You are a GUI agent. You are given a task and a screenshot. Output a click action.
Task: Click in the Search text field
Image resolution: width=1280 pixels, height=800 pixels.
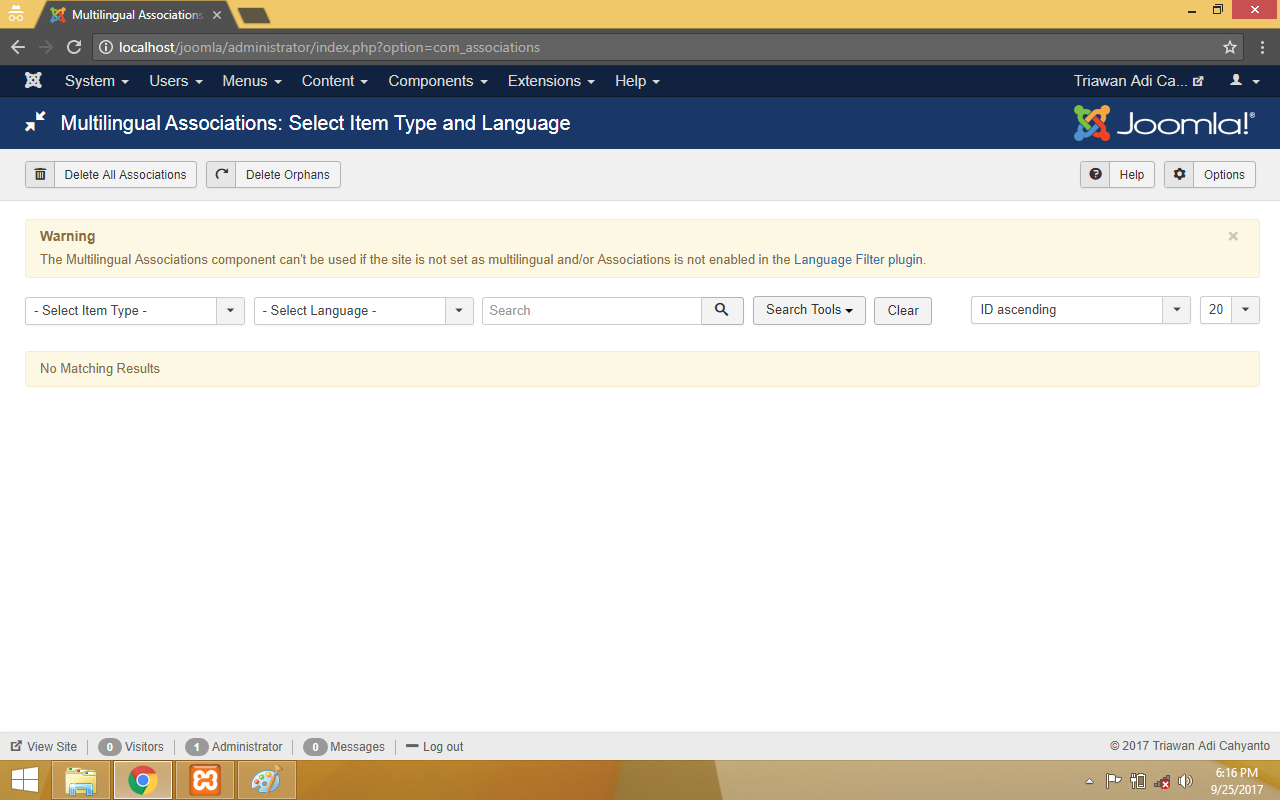point(592,311)
